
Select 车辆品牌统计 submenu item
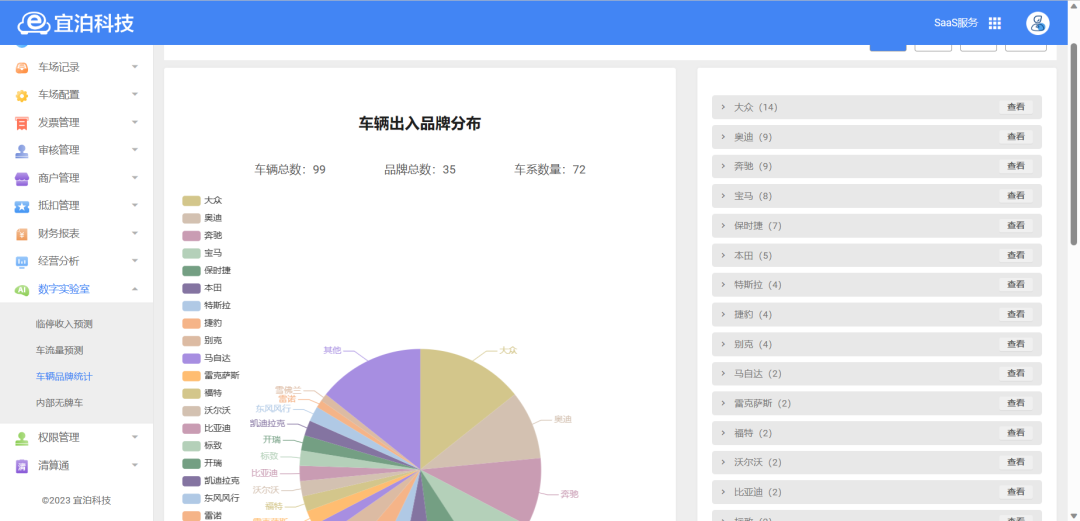[x=64, y=376]
